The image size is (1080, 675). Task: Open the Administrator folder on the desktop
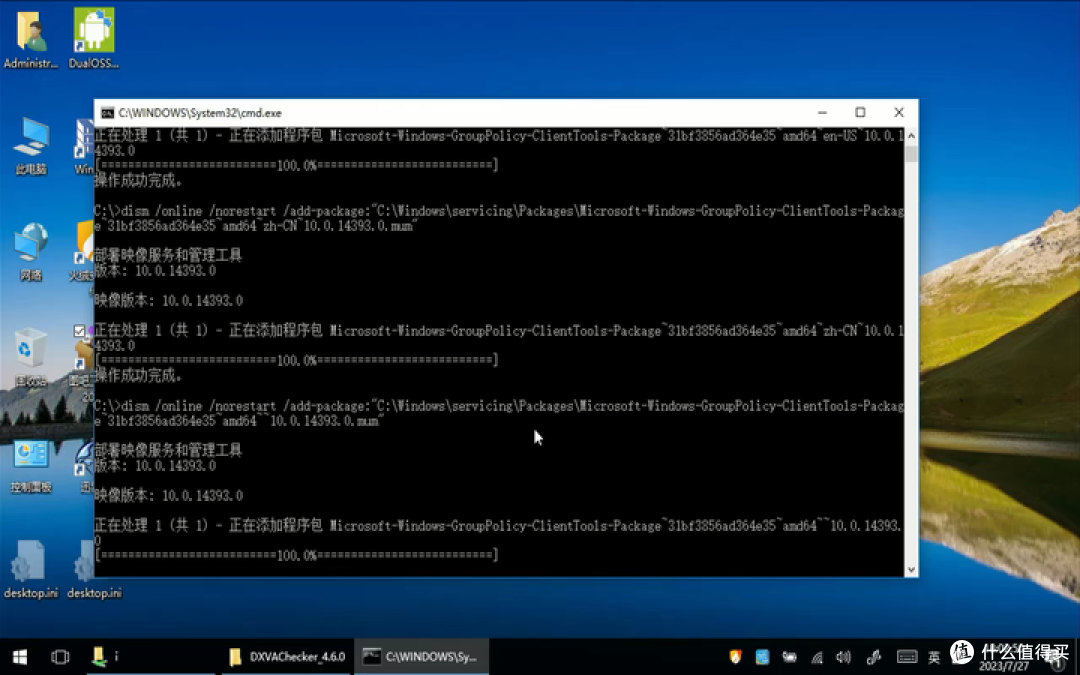(30, 38)
